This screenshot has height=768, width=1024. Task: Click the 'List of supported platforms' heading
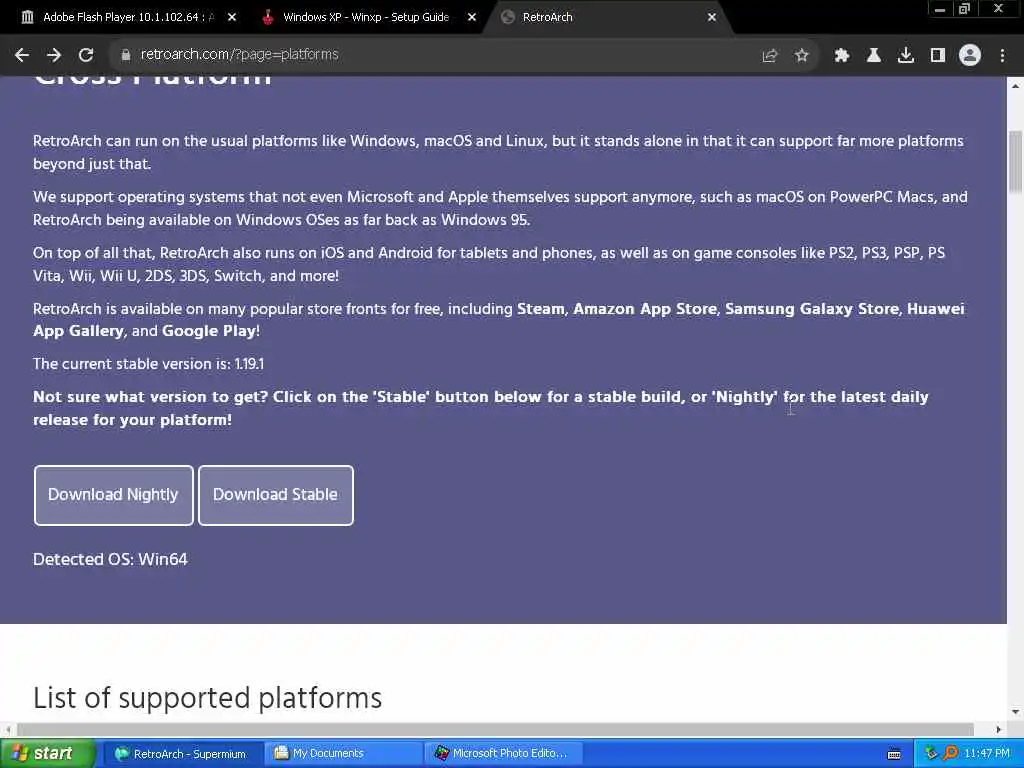207,697
